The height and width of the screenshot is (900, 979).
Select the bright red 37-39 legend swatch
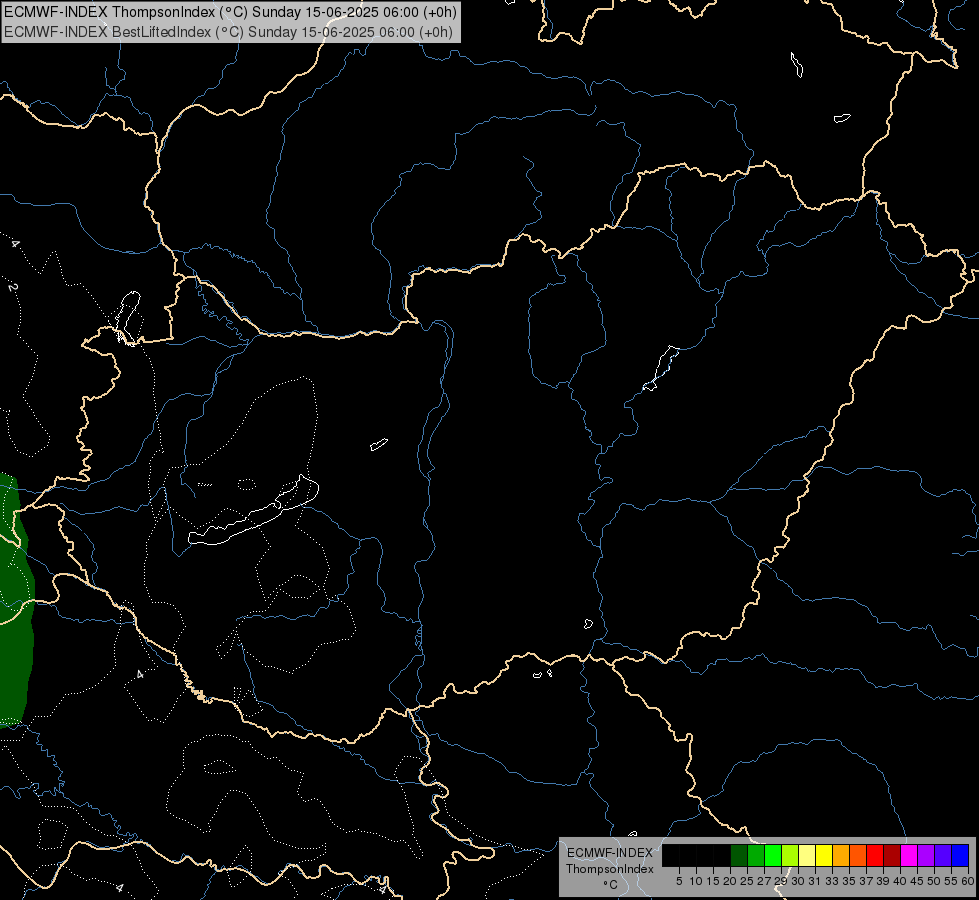(875, 855)
